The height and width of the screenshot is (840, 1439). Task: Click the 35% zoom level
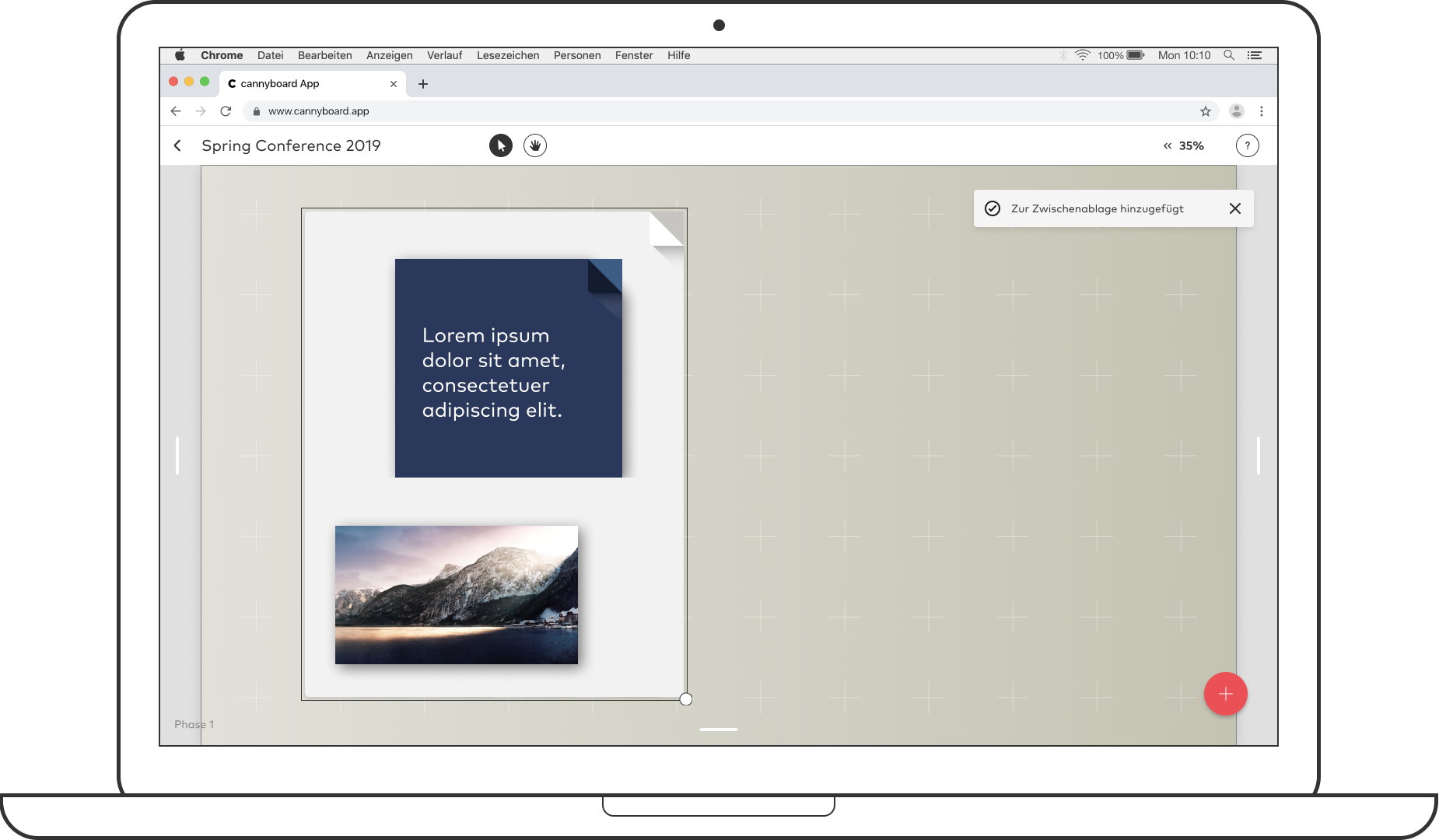coord(1192,145)
